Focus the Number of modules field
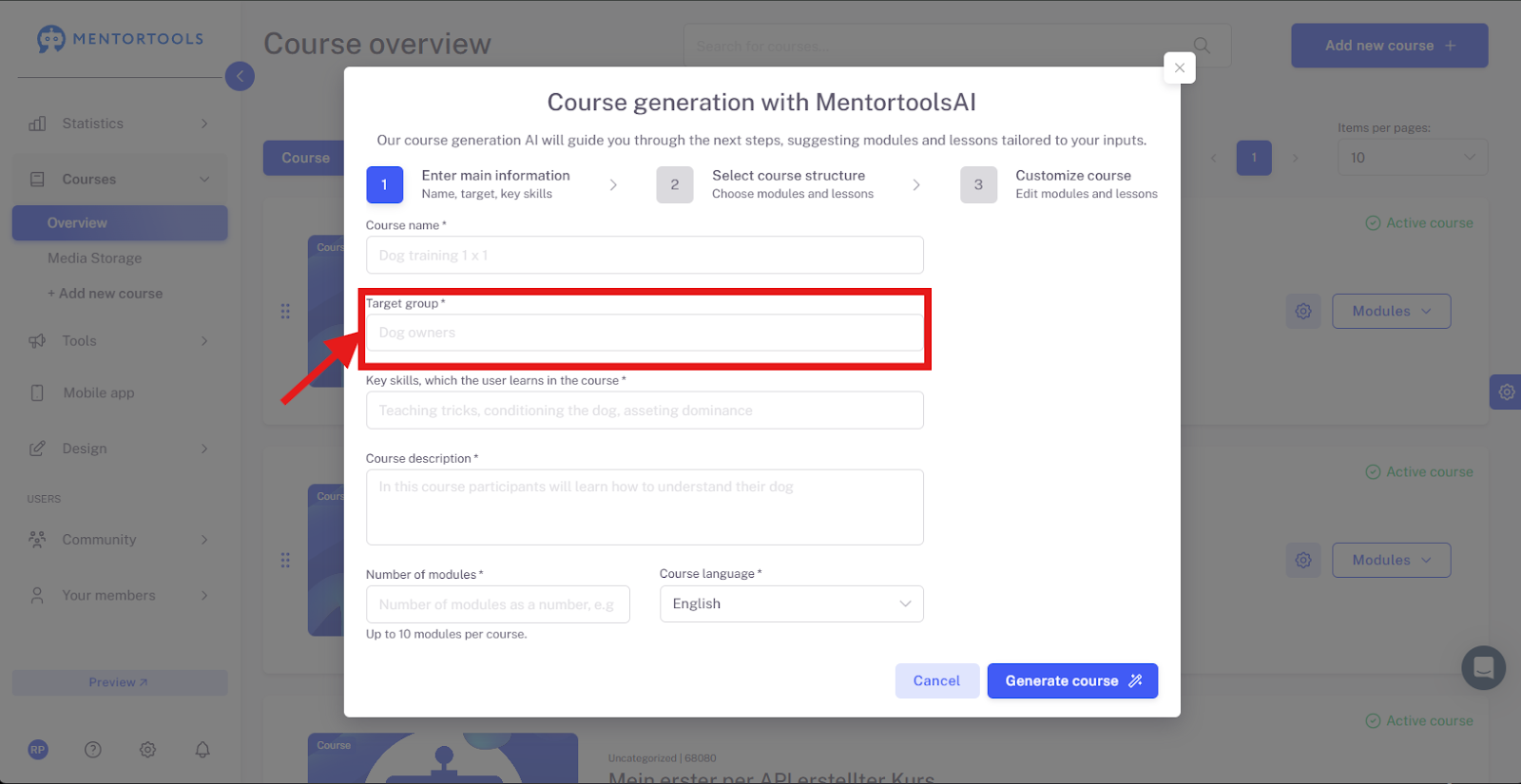Screen dimensions: 1521x784 pos(498,604)
